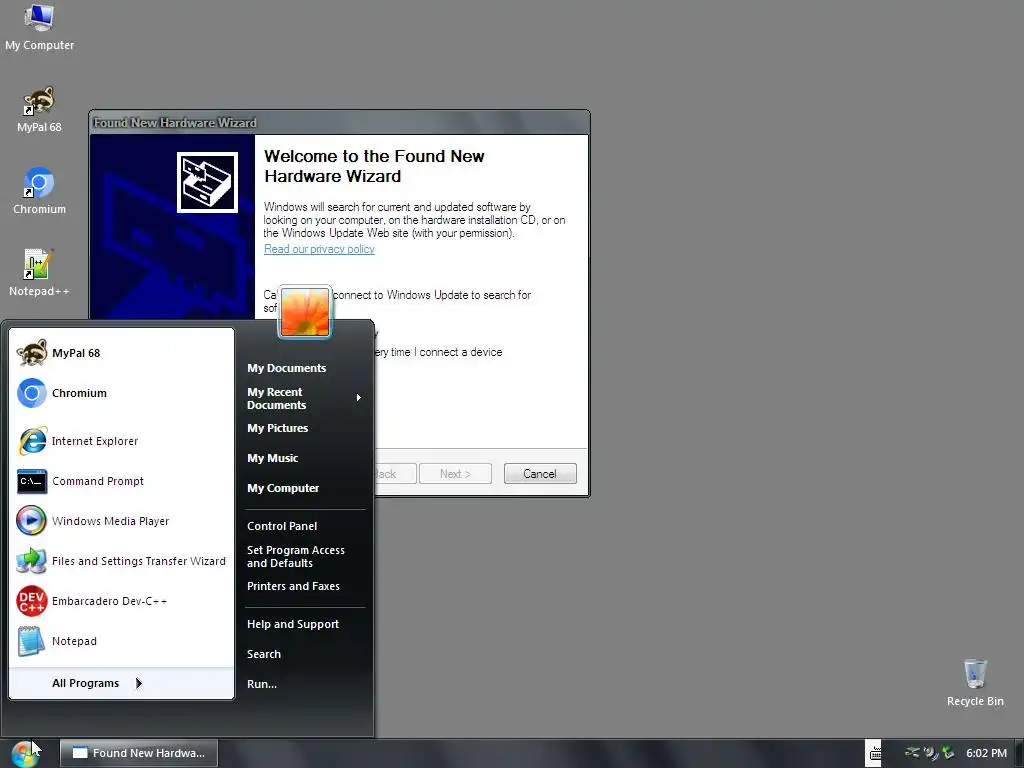
Task: Open My Music from Start menu
Action: [305, 458]
